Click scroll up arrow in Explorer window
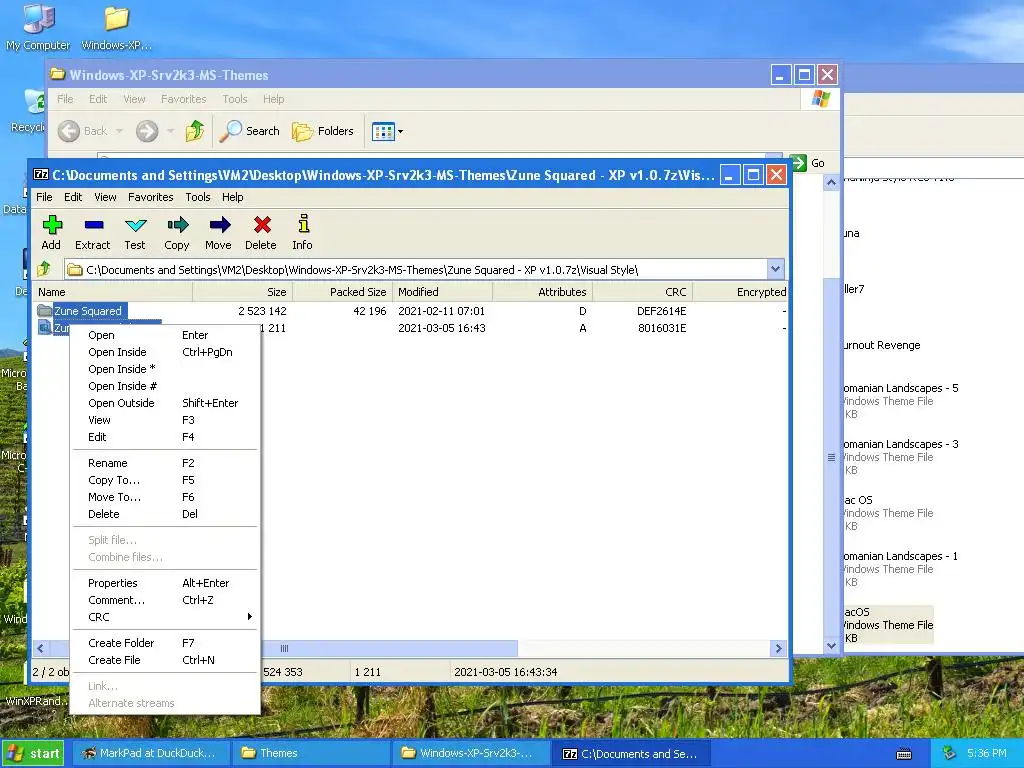The height and width of the screenshot is (768, 1024). point(831,184)
